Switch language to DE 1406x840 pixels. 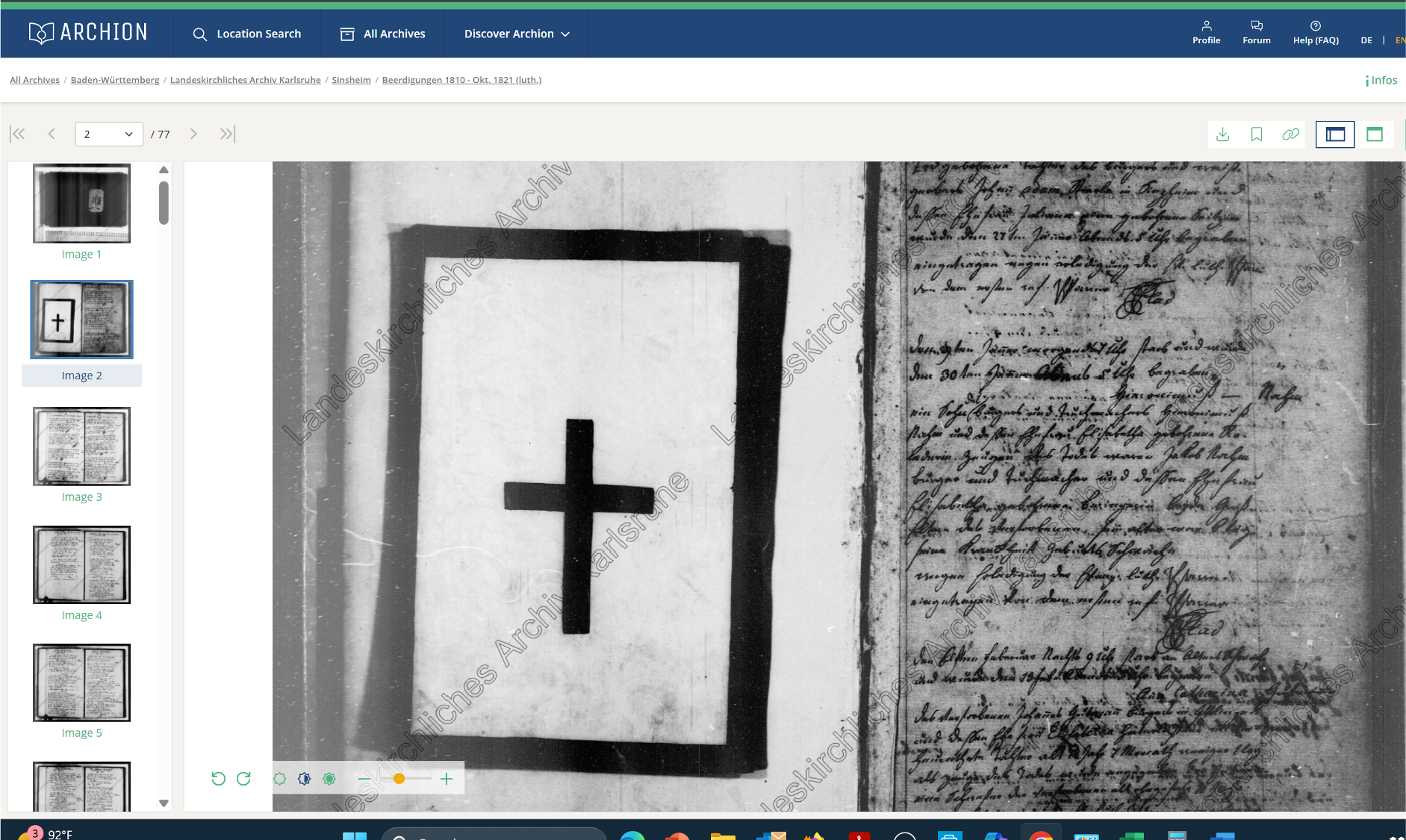point(1366,40)
